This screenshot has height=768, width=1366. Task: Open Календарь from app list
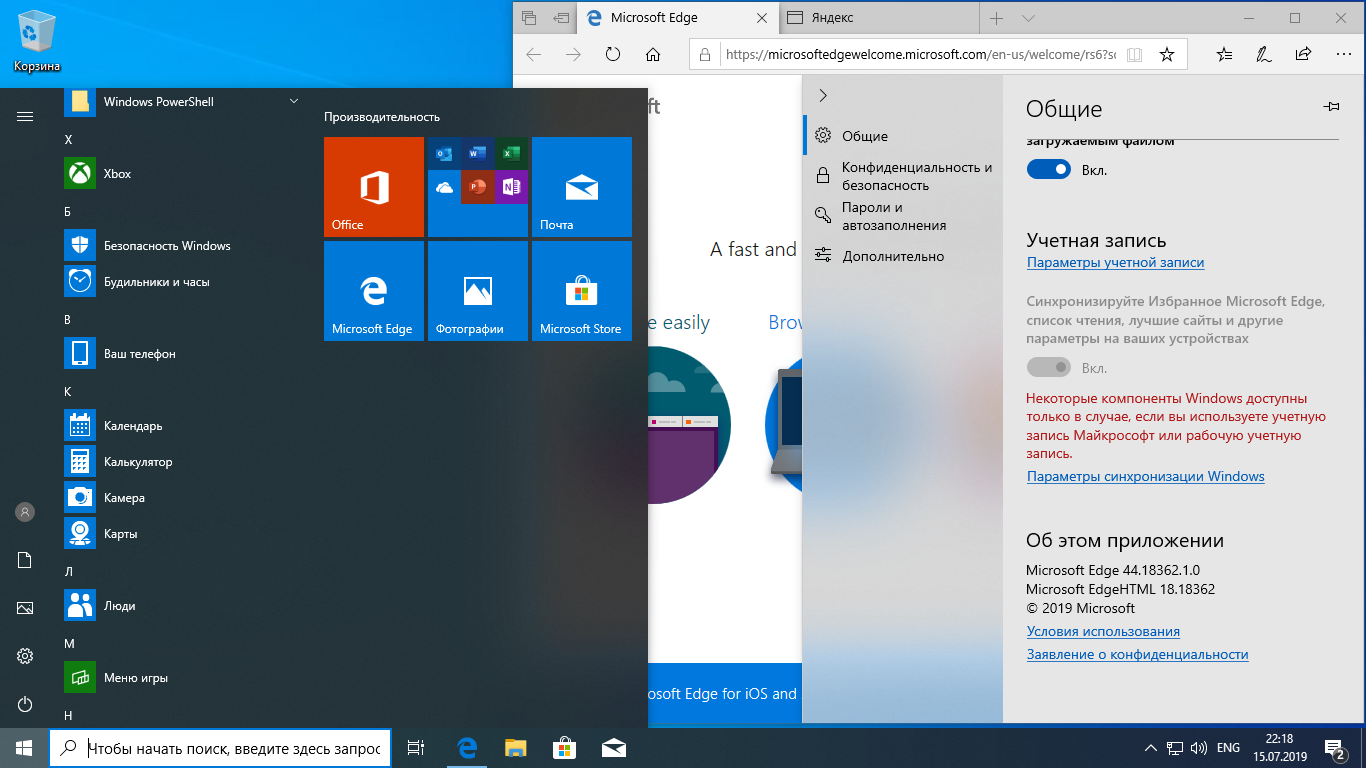(x=180, y=426)
